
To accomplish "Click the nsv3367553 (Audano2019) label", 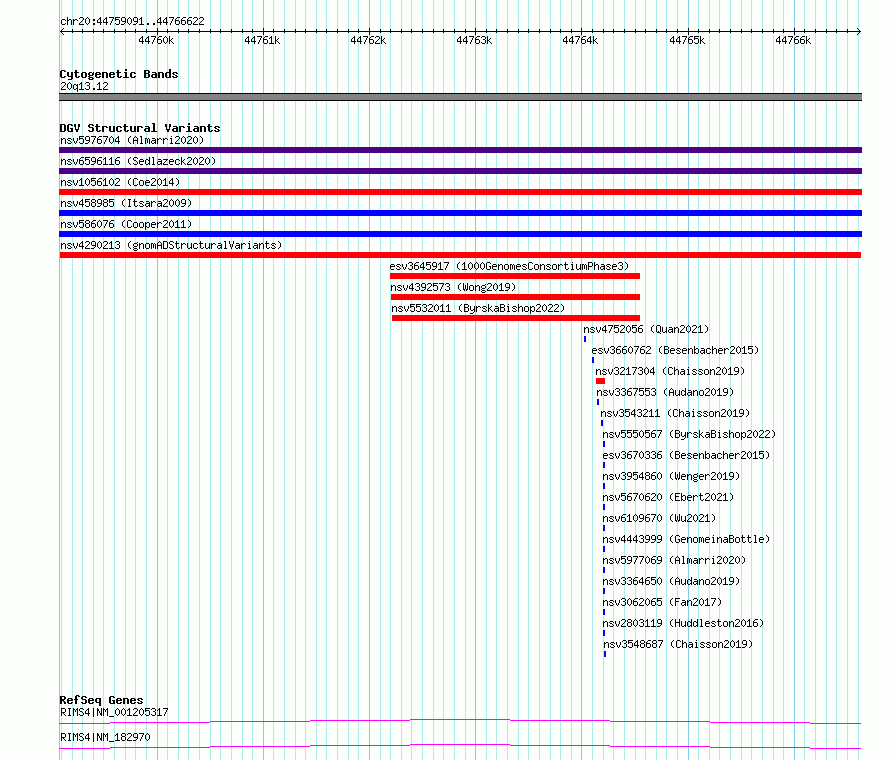I will (x=665, y=392).
